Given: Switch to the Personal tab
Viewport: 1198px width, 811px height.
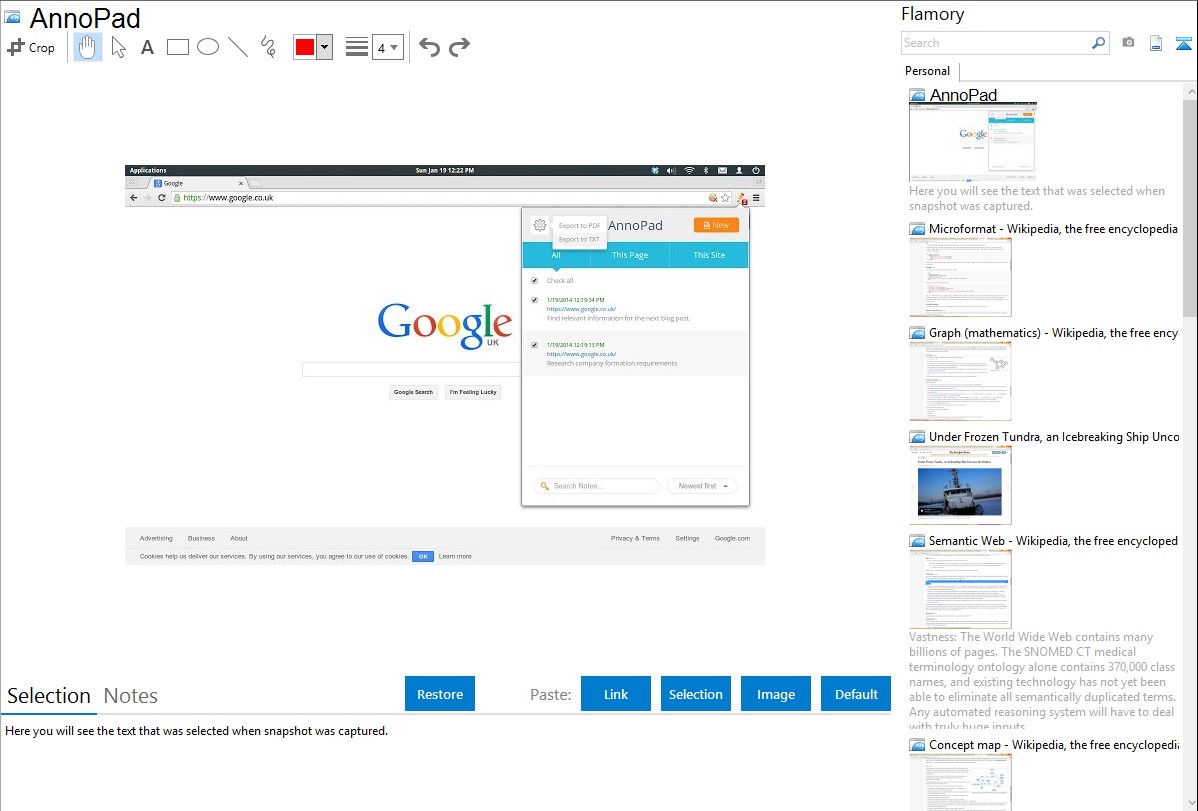Looking at the screenshot, I should pyautogui.click(x=928, y=70).
